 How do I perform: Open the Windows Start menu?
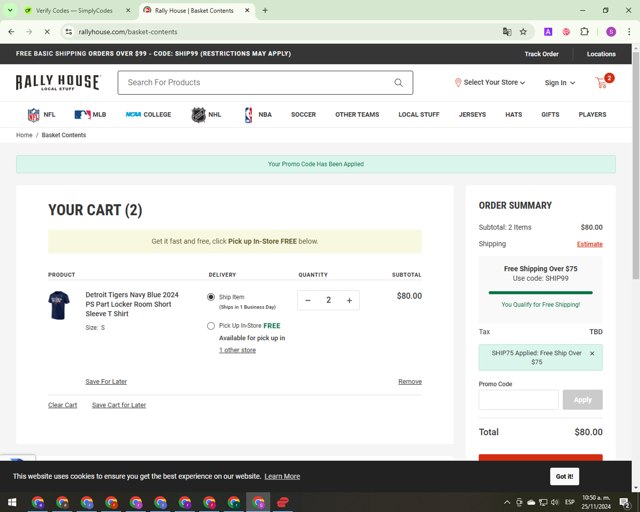12,502
